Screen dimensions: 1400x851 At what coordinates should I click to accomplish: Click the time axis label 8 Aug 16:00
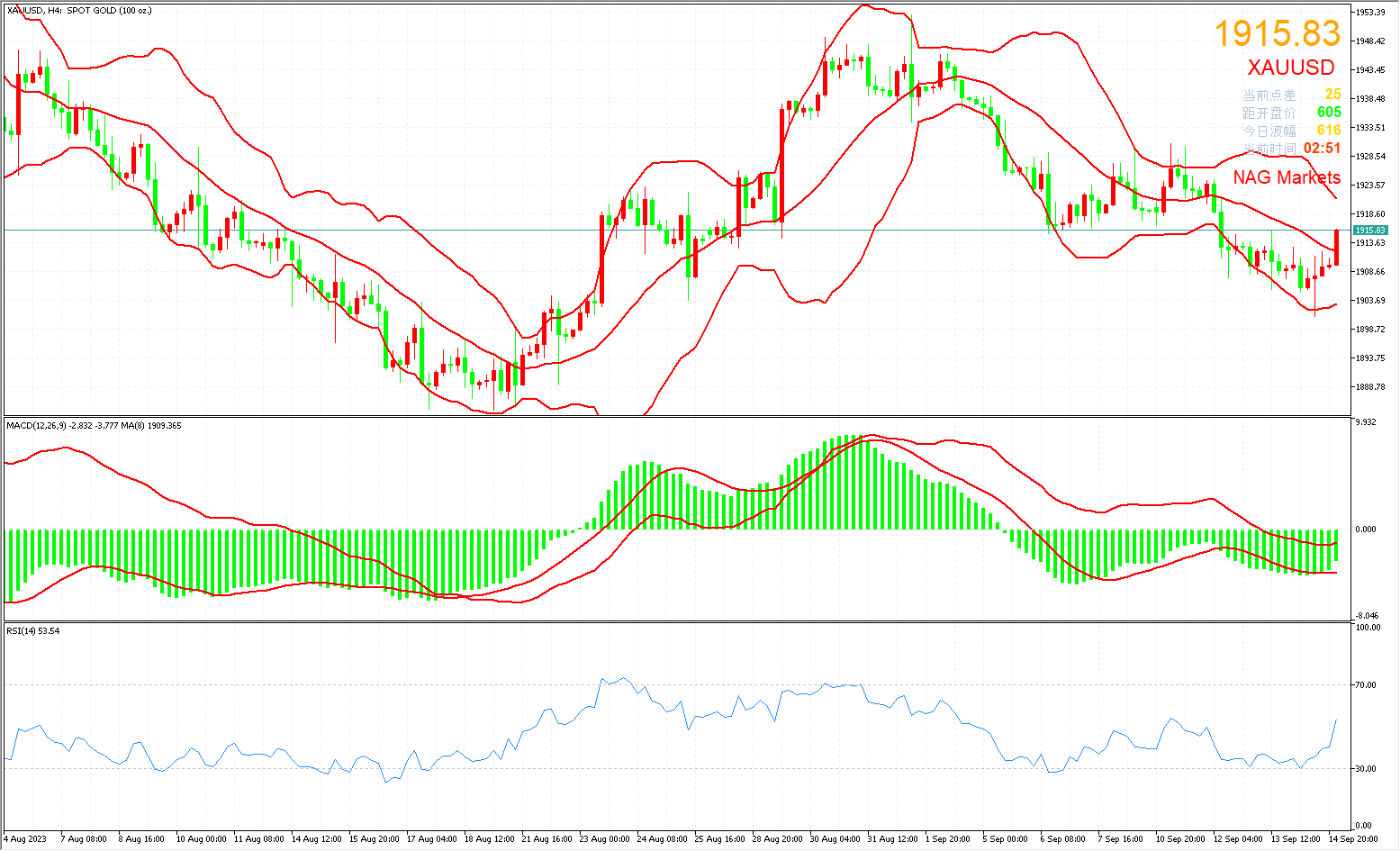141,839
